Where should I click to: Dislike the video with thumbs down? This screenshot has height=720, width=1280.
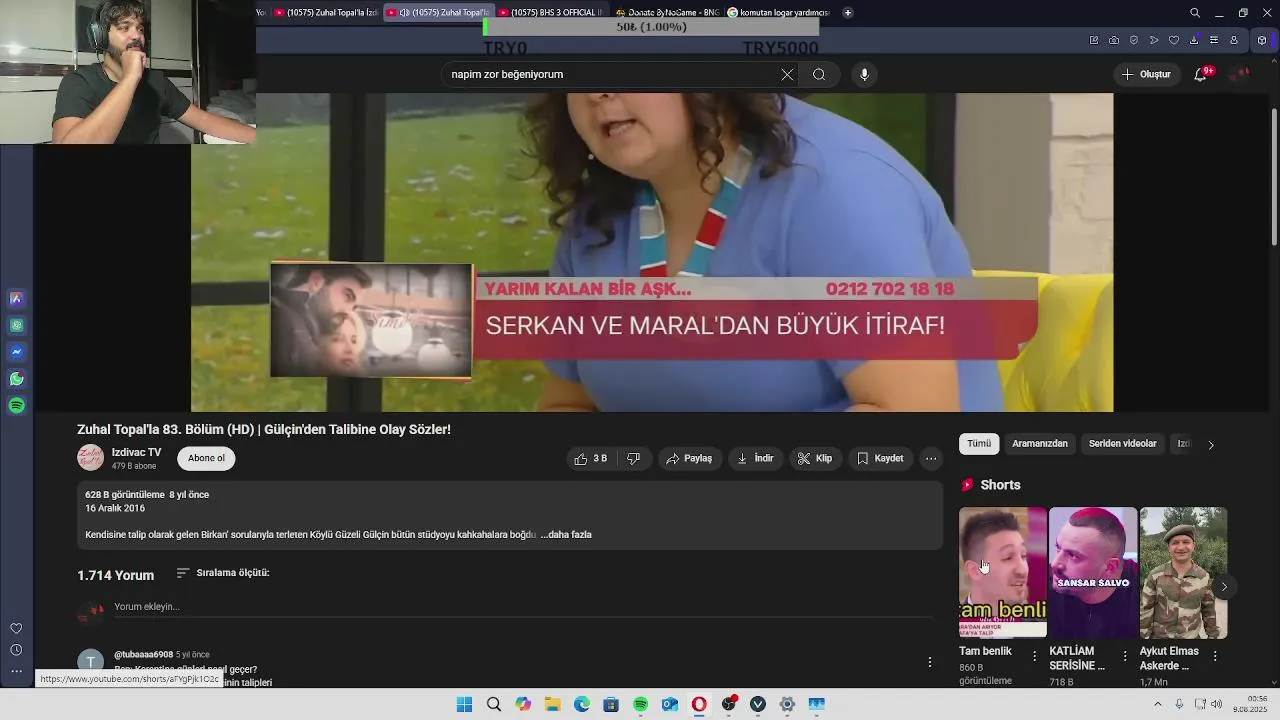tap(633, 459)
